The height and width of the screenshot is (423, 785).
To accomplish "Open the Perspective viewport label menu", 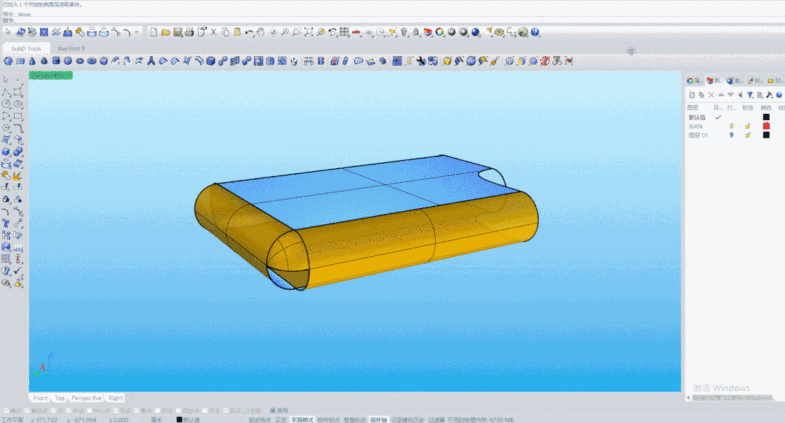I will point(51,75).
